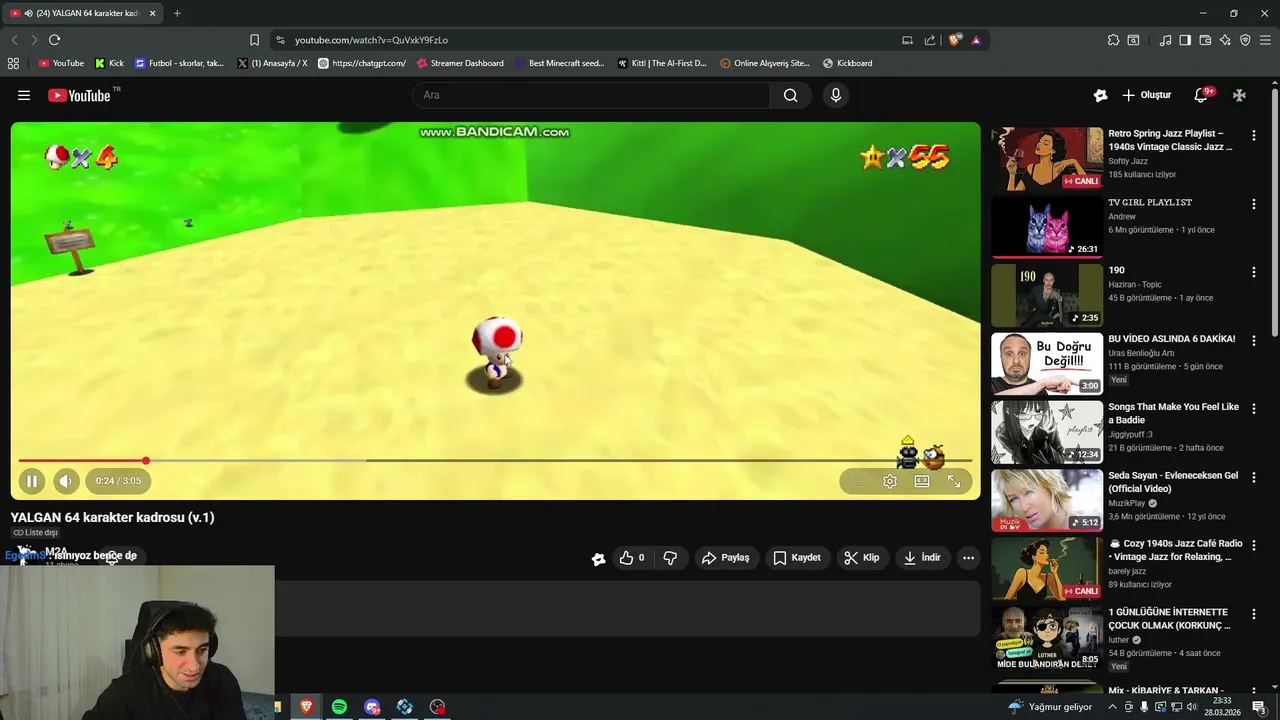
Task: Open options for Seda Sayan video
Action: click(x=1253, y=477)
